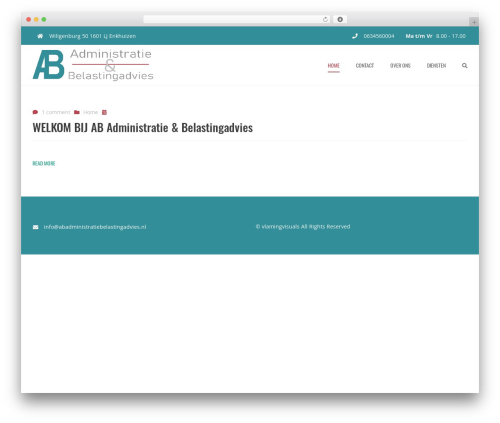
Task: Click the phone icon in top bar
Action: coord(355,36)
